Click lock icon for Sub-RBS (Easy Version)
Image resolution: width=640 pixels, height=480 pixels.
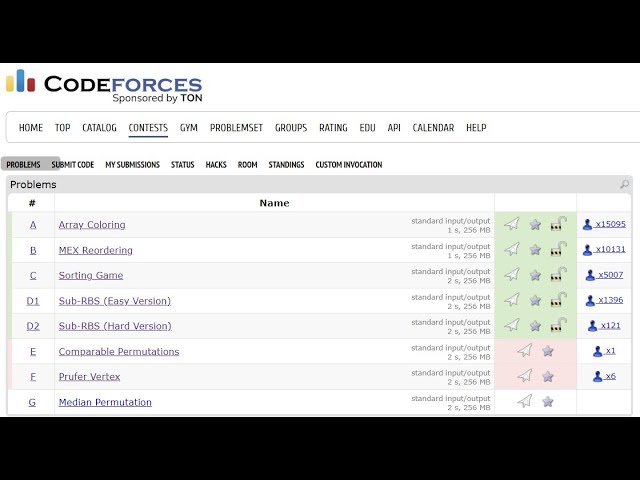click(x=558, y=300)
